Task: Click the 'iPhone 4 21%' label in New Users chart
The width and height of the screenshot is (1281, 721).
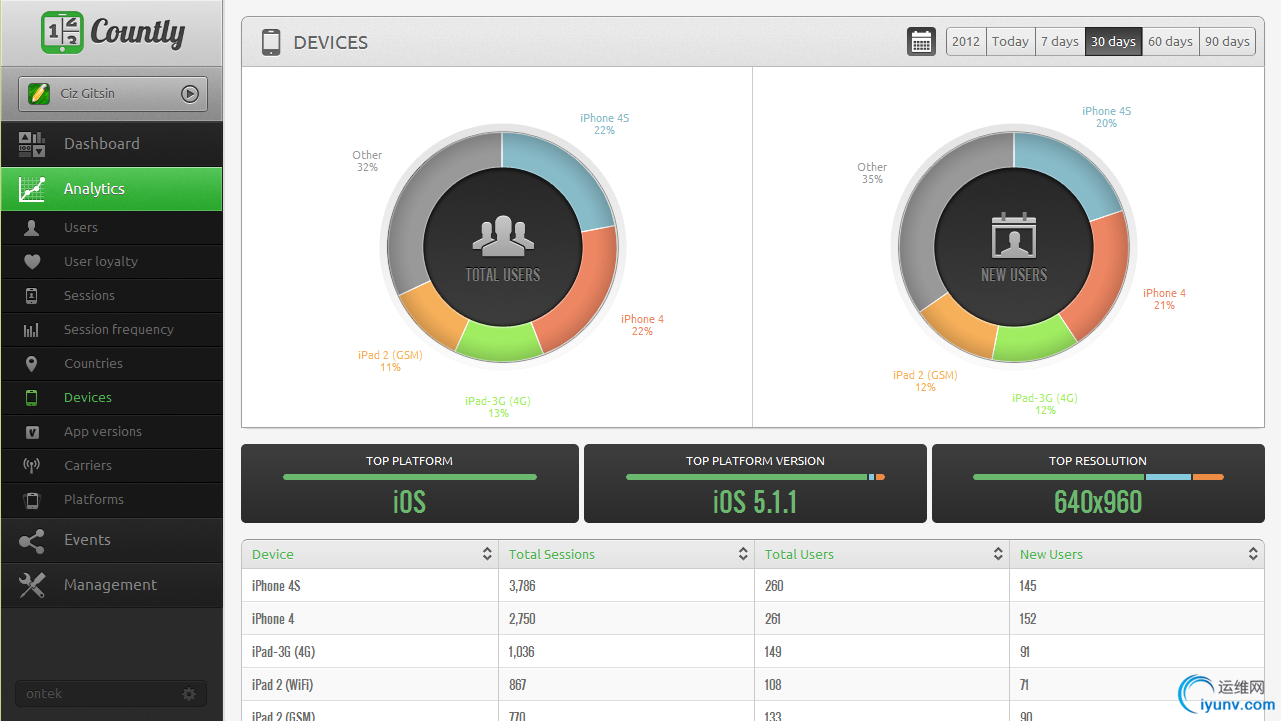Action: coord(1164,299)
